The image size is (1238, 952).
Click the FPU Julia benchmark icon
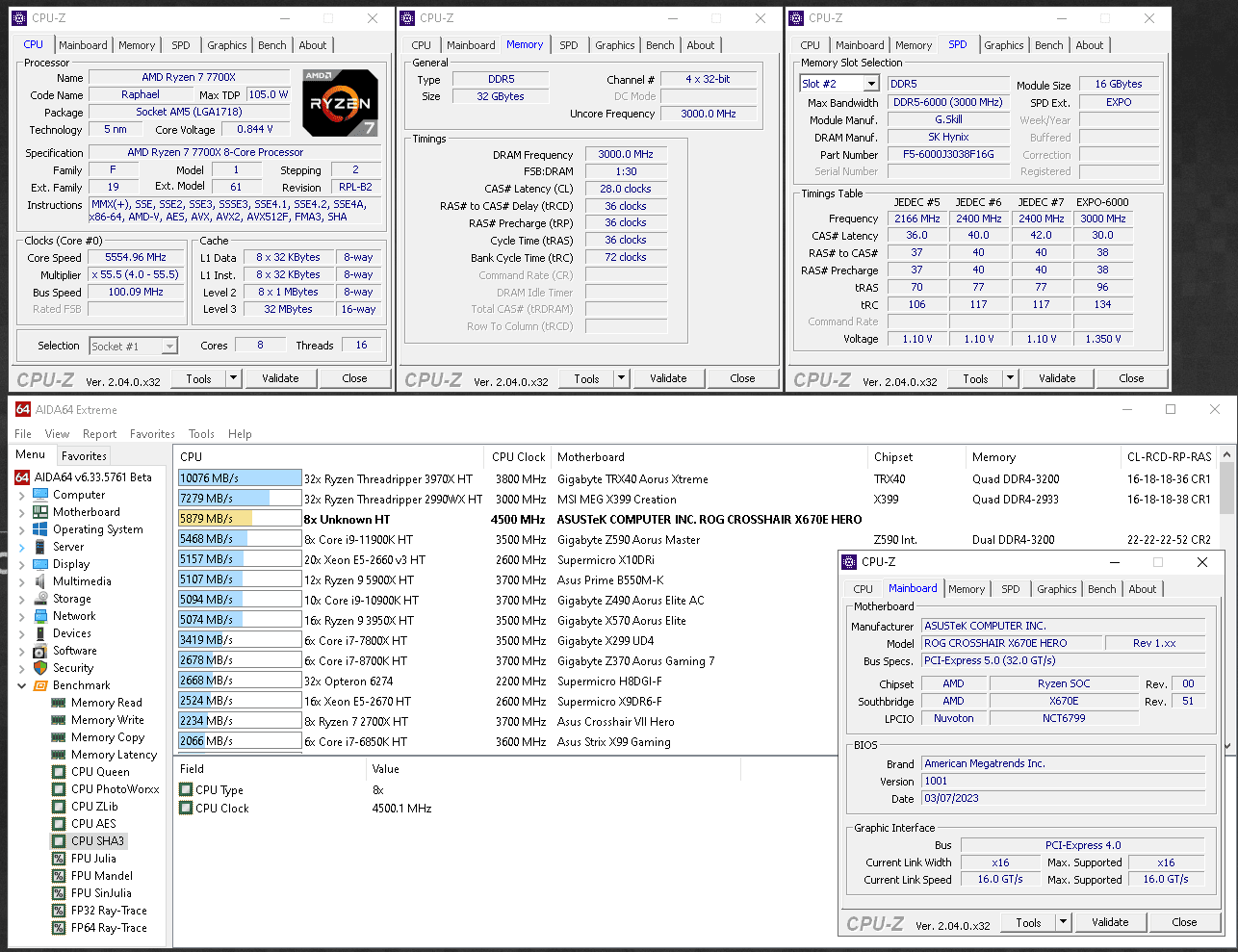coord(59,859)
